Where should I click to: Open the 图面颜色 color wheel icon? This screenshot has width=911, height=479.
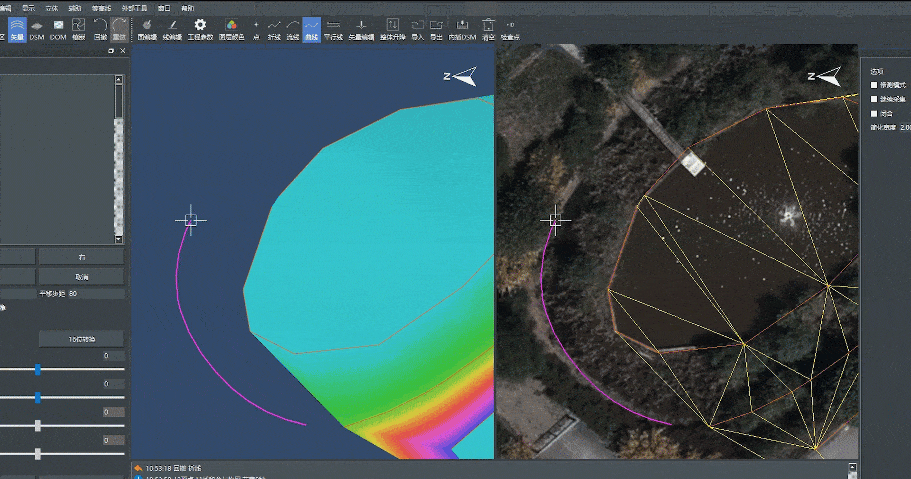pos(231,27)
